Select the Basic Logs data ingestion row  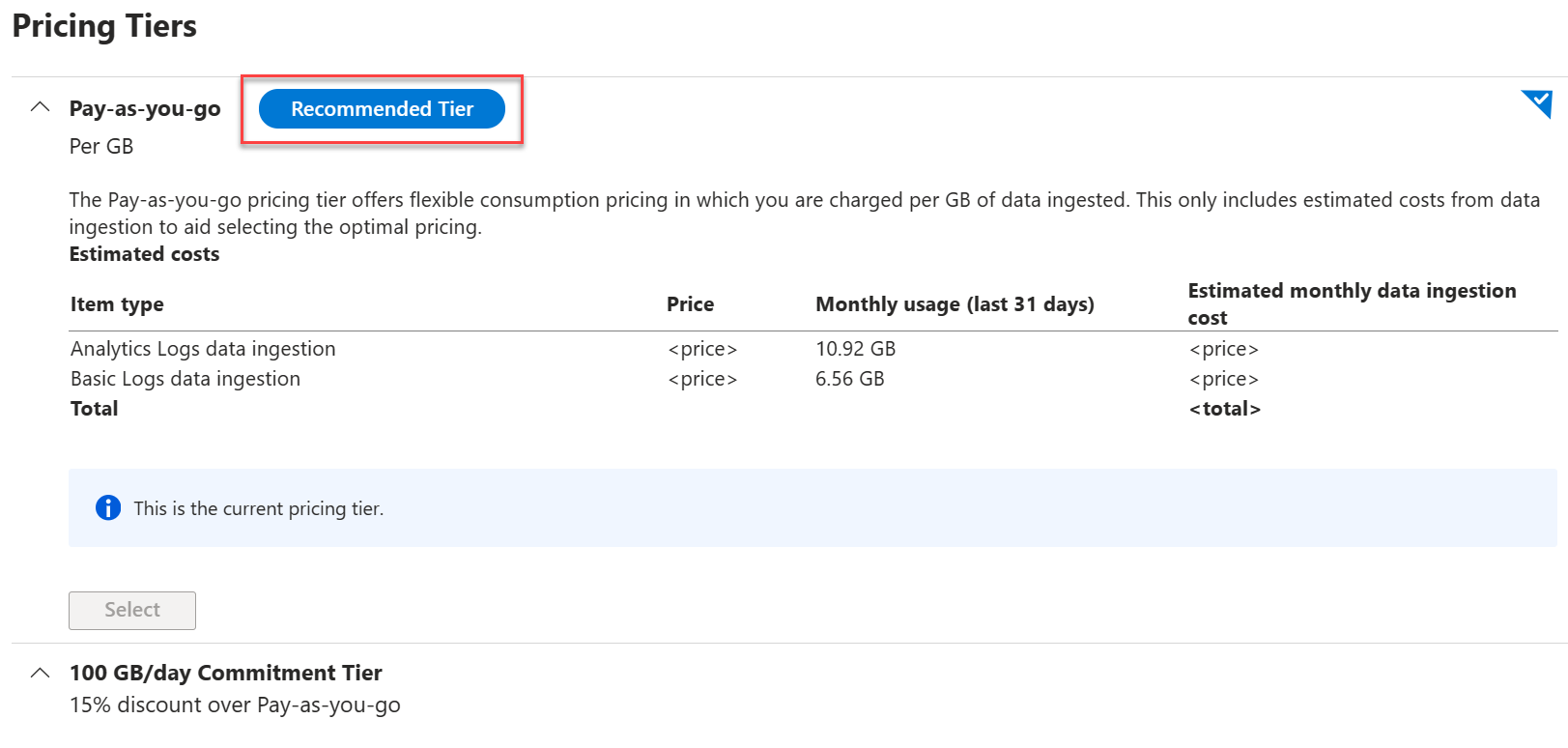tap(185, 379)
